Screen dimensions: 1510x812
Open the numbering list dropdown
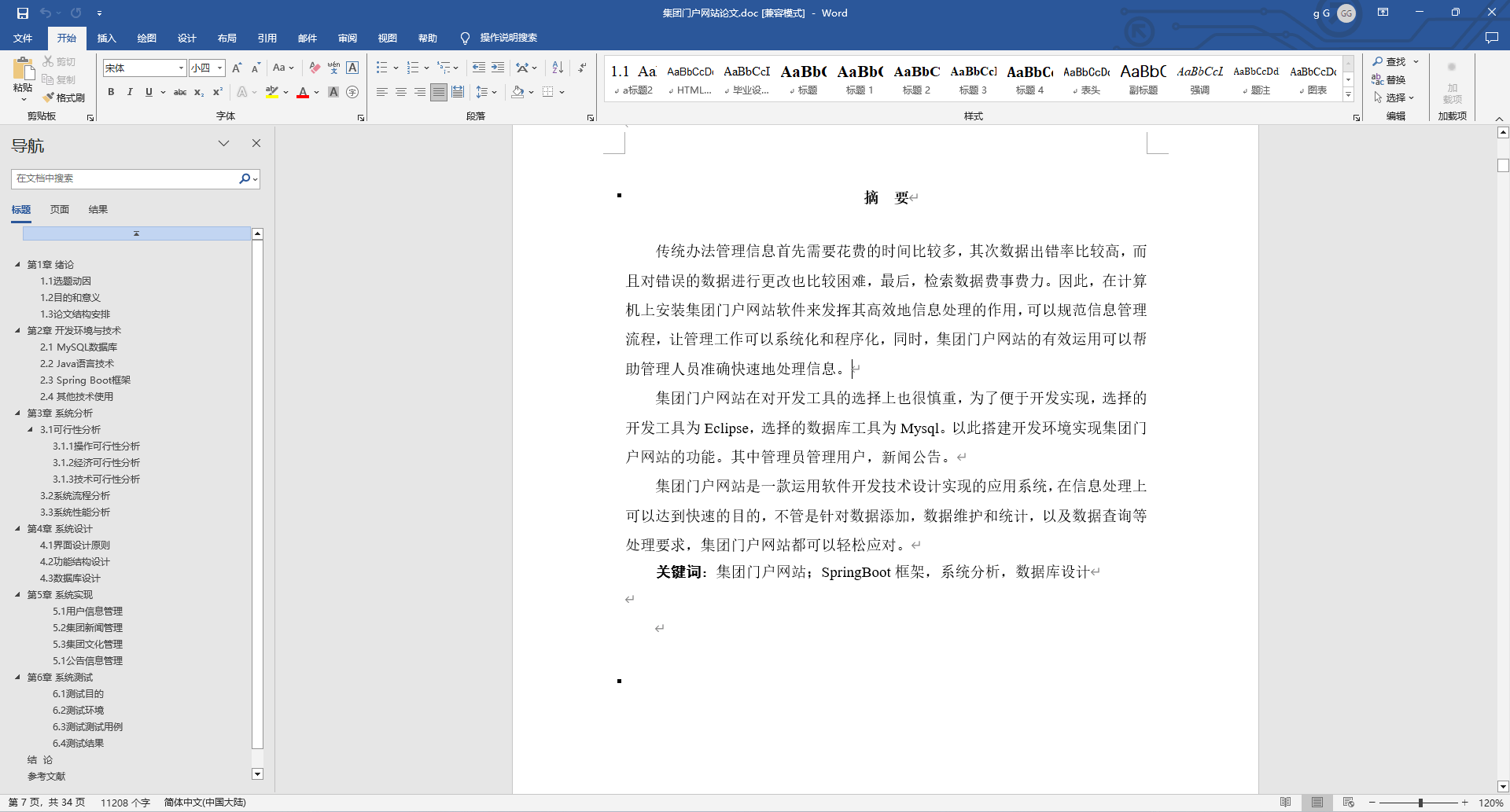click(x=426, y=68)
